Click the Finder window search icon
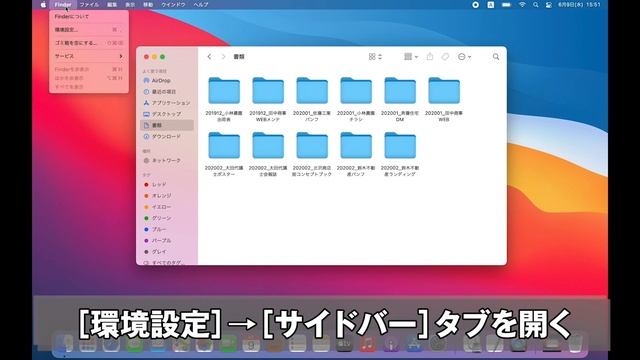The height and width of the screenshot is (360, 640). (496, 57)
